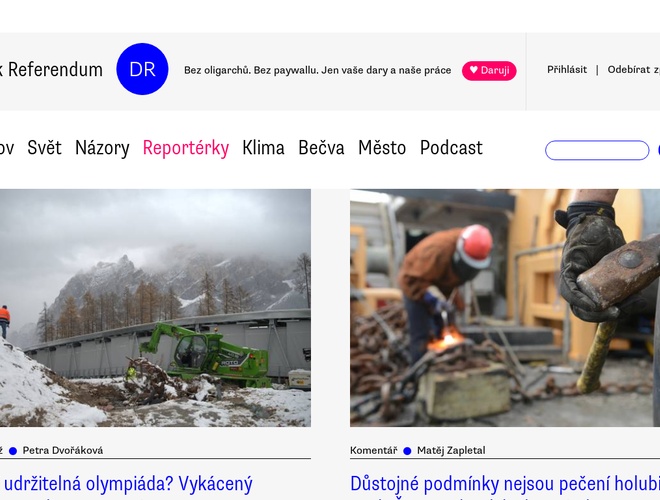This screenshot has height=500, width=660.
Task: Click author name Petra Dvořáková
Action: tap(63, 450)
